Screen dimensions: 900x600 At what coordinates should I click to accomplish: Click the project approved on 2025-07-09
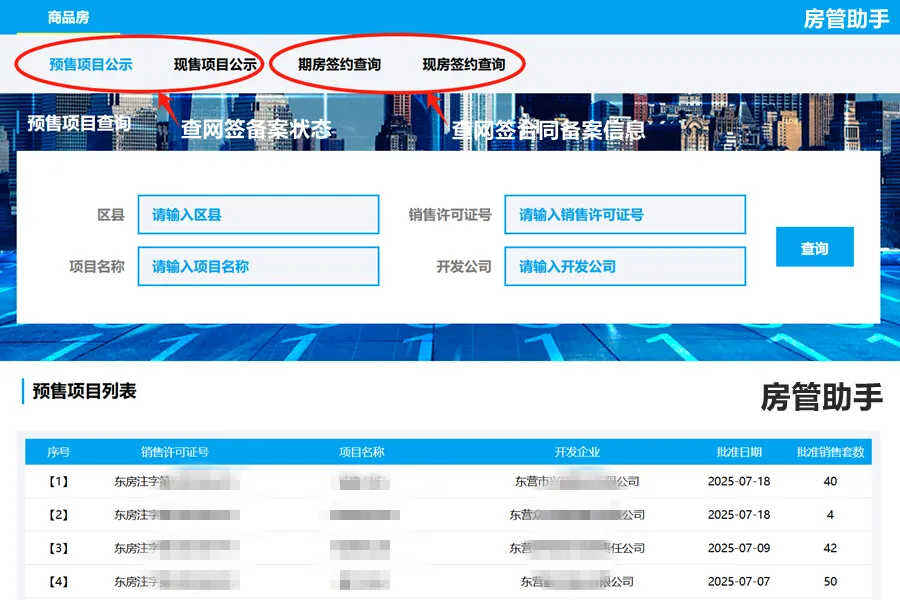(x=450, y=548)
